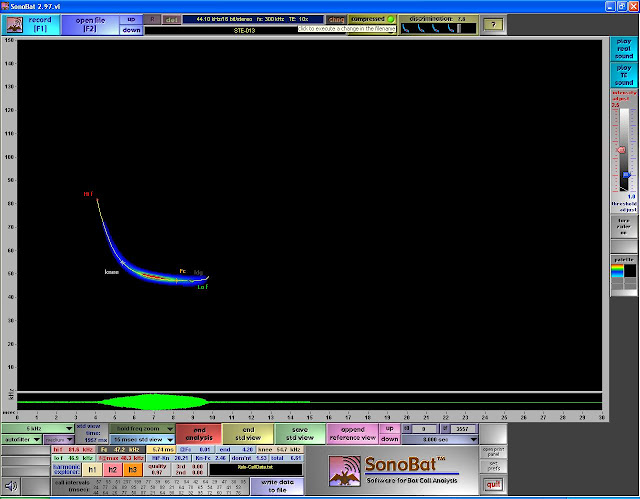The height and width of the screenshot is (499, 640).
Task: Click the start sample field showing 0
Action: (424, 429)
